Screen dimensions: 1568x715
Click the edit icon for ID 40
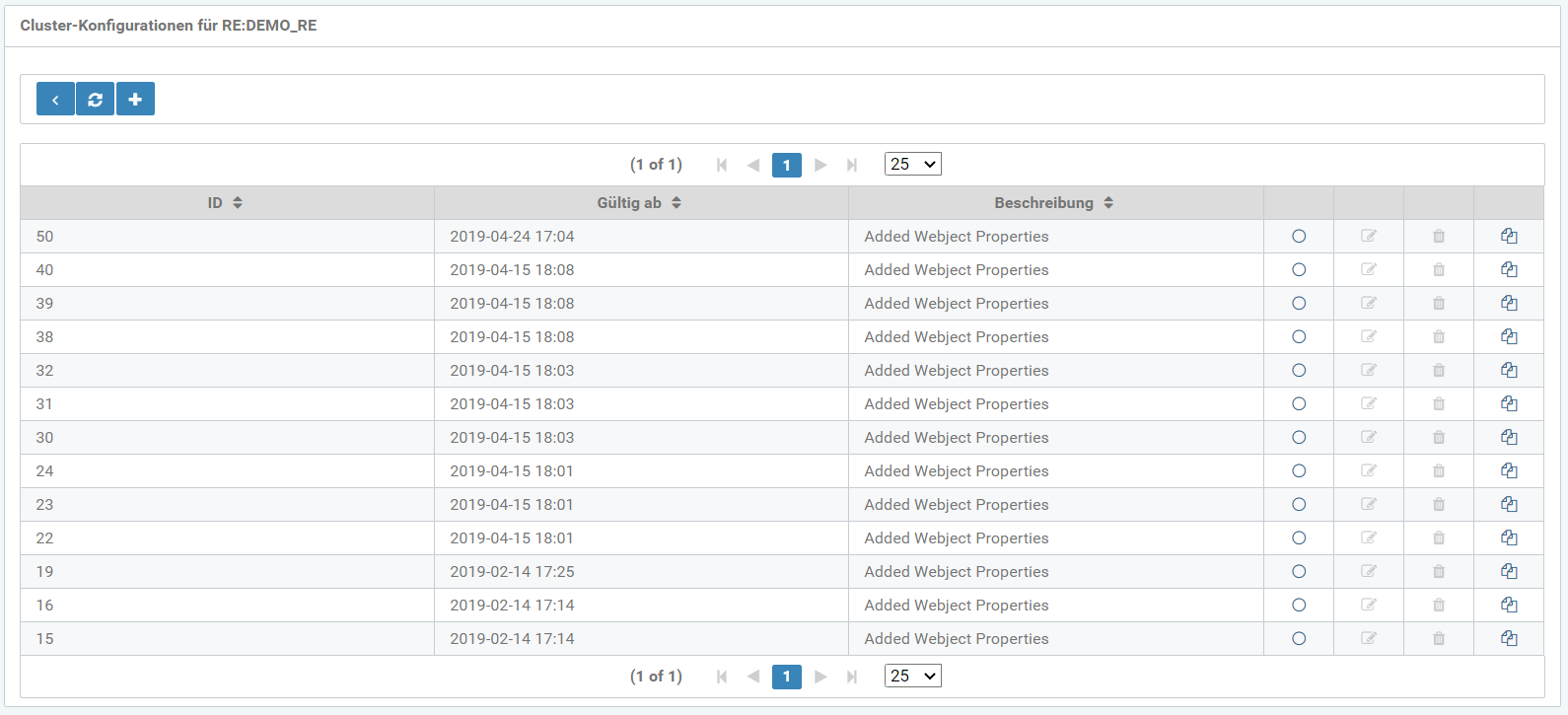[1369, 270]
